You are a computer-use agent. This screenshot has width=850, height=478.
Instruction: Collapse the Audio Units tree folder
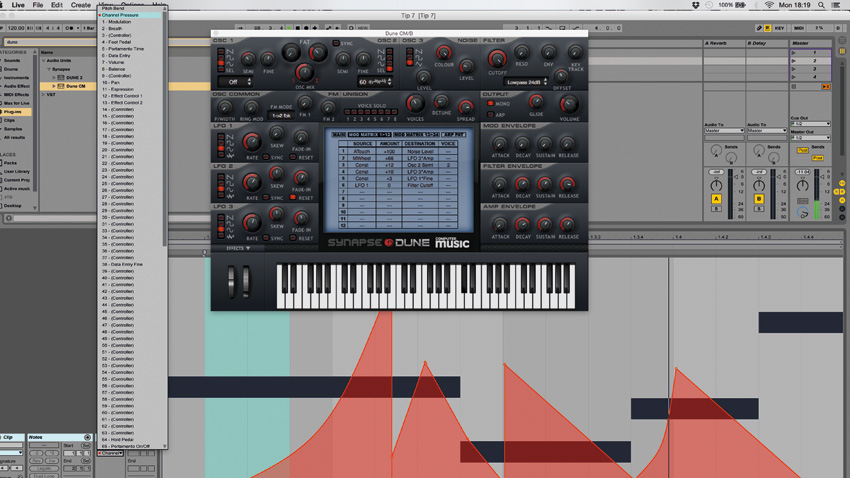(43, 61)
